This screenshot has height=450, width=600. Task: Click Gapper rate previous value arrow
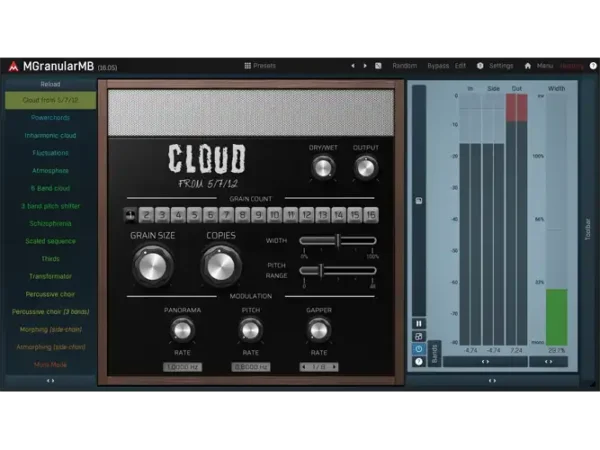point(304,367)
